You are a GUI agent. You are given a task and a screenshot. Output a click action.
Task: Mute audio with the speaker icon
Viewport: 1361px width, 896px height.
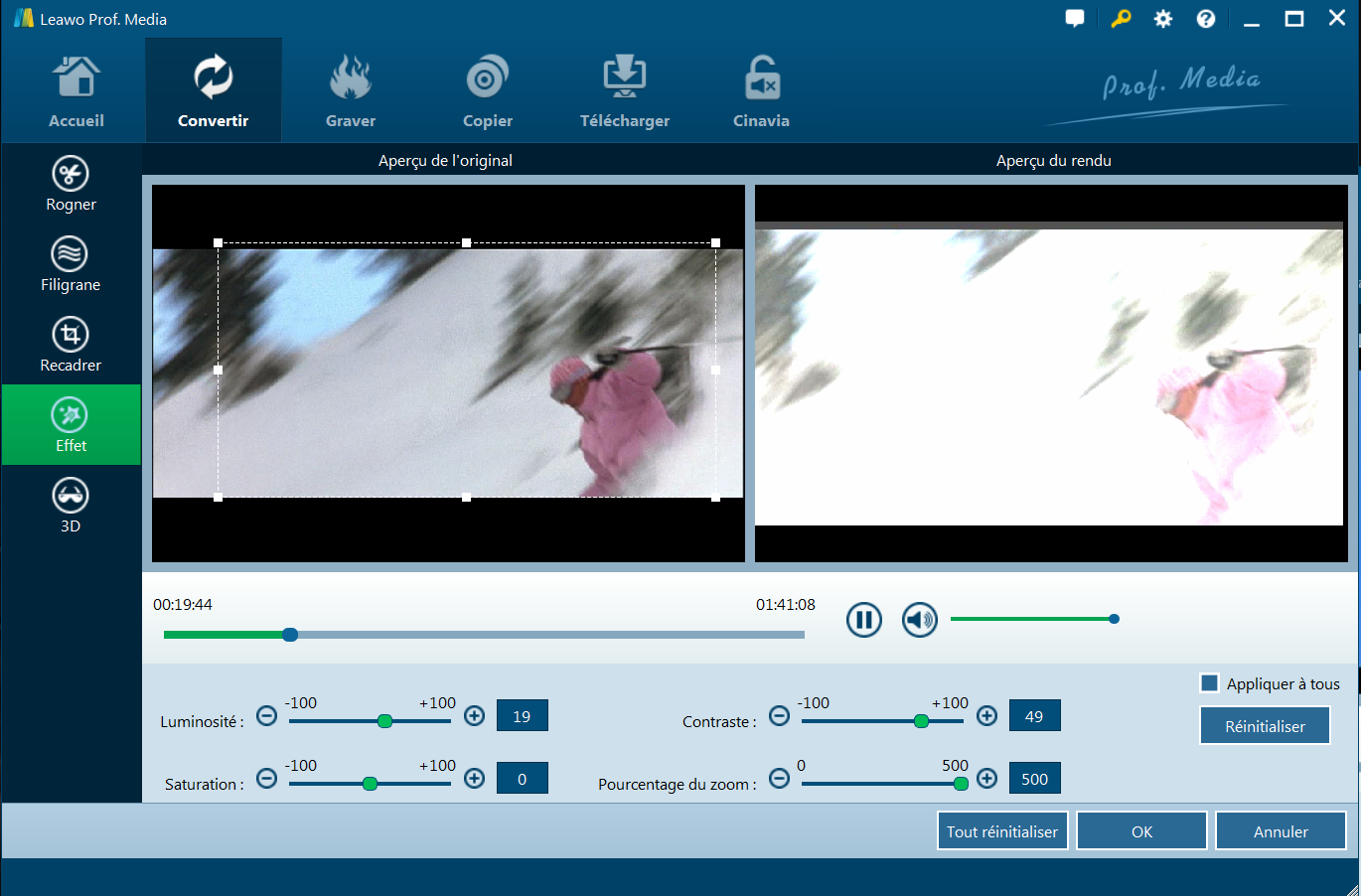point(920,620)
